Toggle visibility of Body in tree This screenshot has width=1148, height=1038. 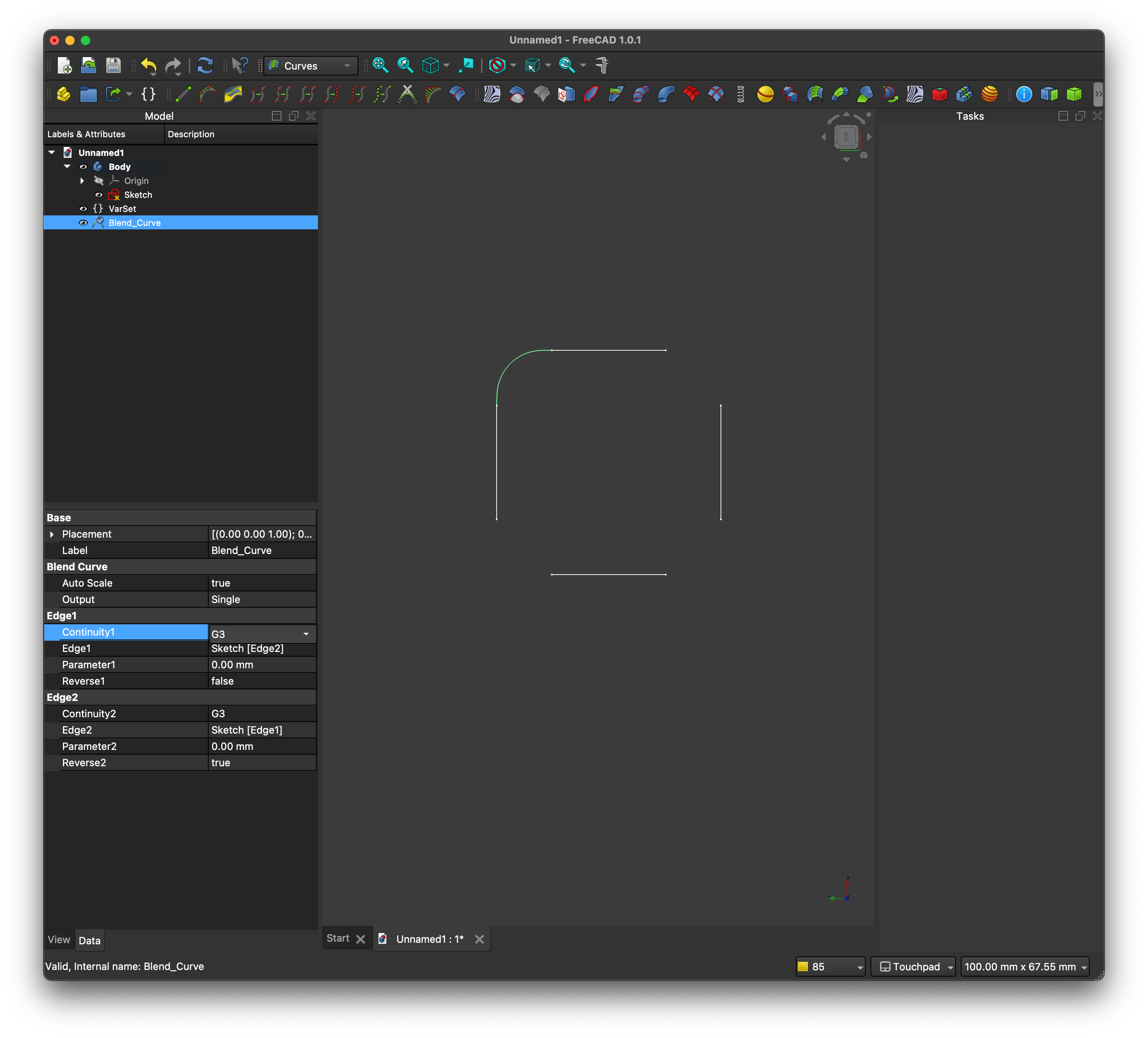coord(83,167)
